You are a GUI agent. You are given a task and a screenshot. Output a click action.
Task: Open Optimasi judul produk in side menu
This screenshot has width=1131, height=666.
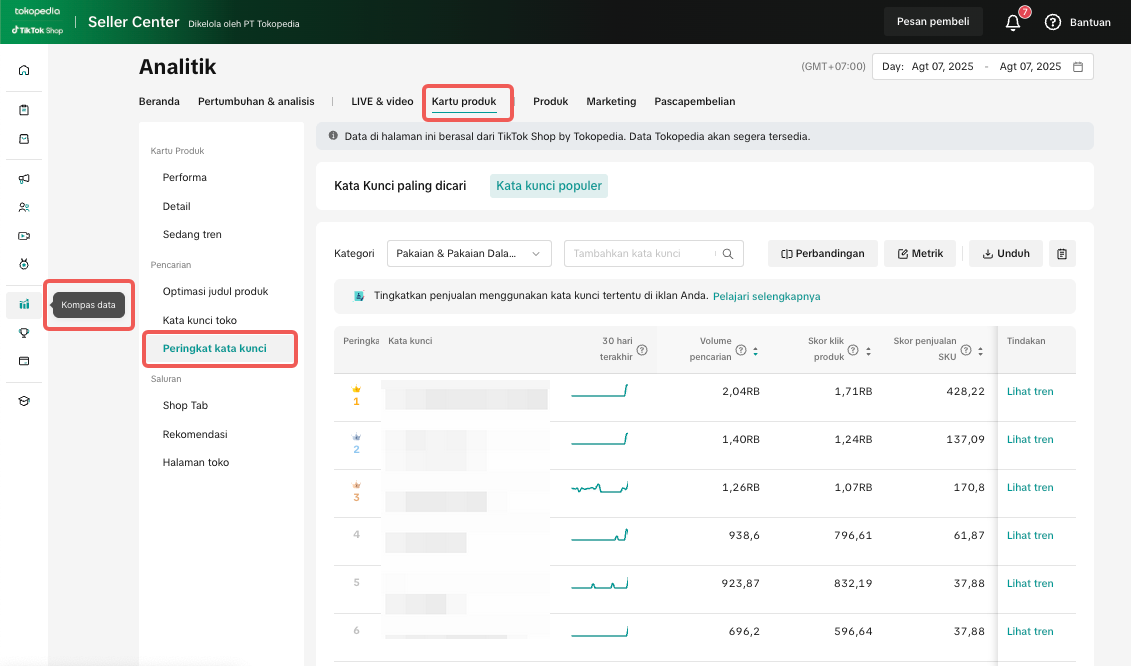(x=215, y=291)
